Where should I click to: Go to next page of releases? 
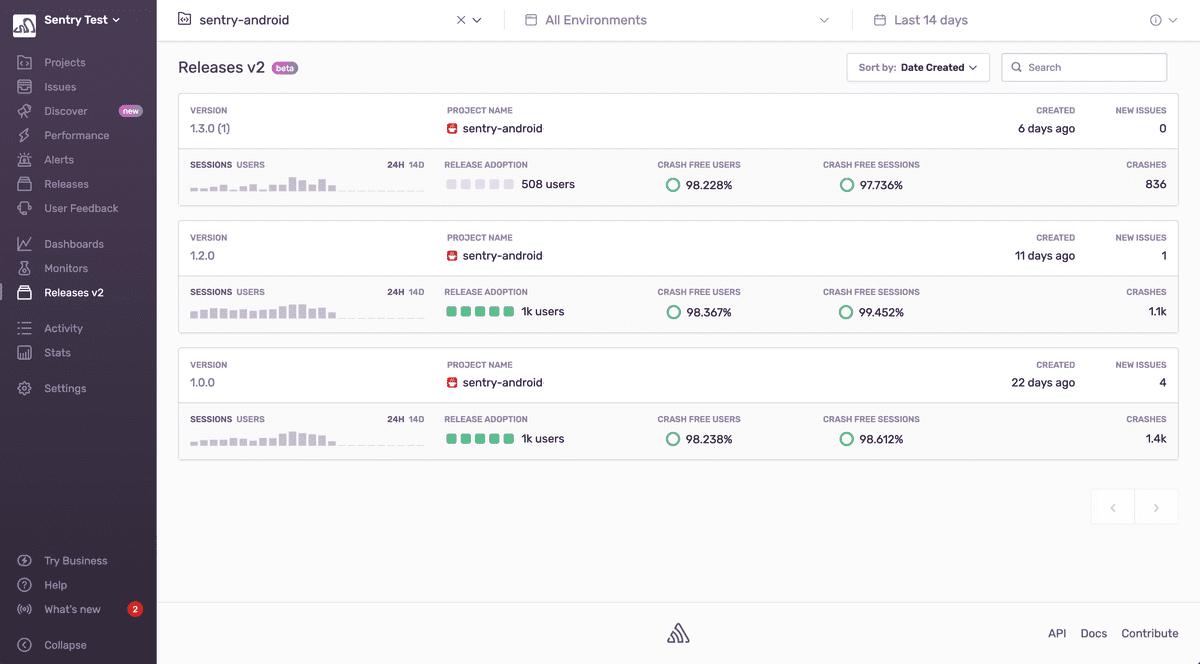1156,507
